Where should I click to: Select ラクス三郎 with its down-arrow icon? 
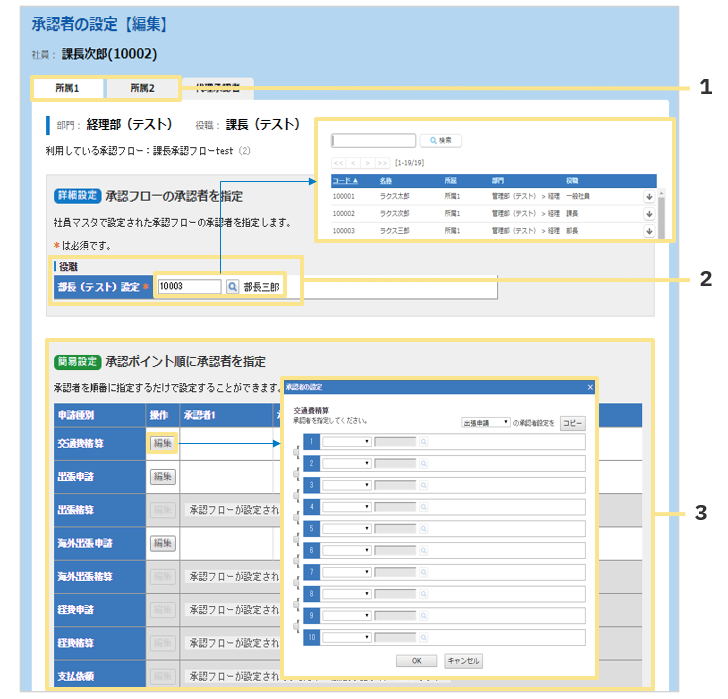point(649,231)
